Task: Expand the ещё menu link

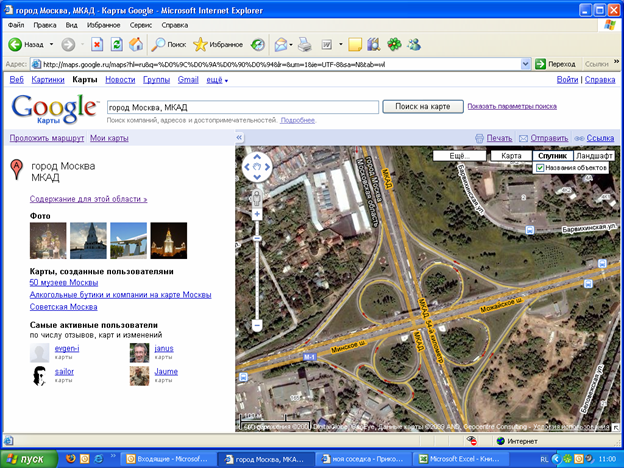Action: click(x=217, y=80)
